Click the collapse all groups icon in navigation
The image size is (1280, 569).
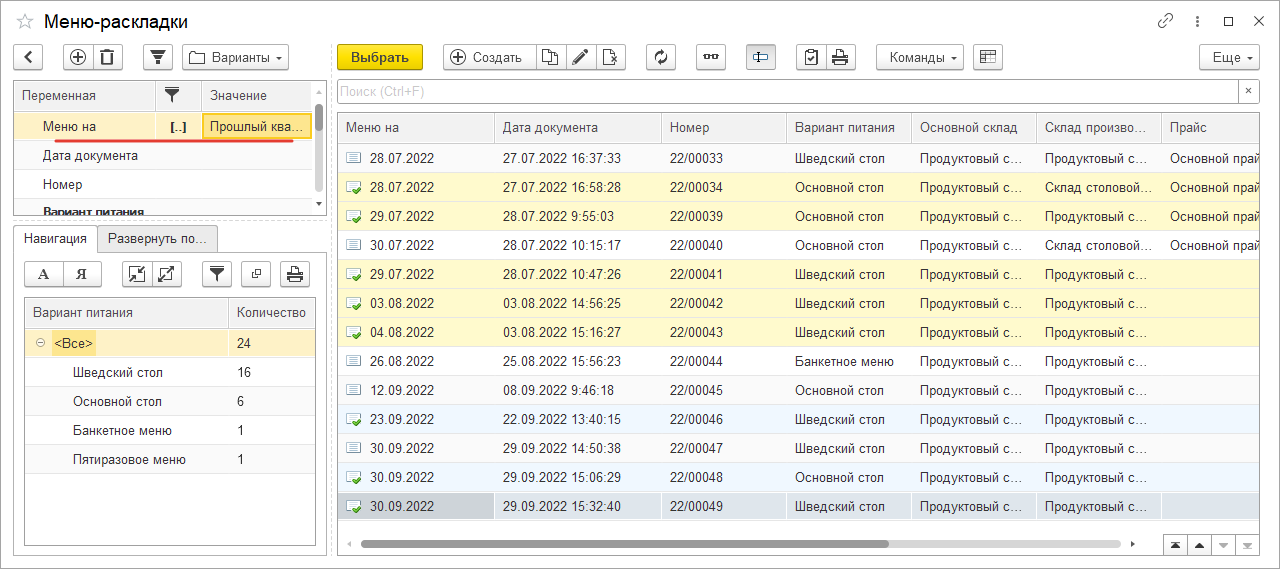(x=137, y=273)
